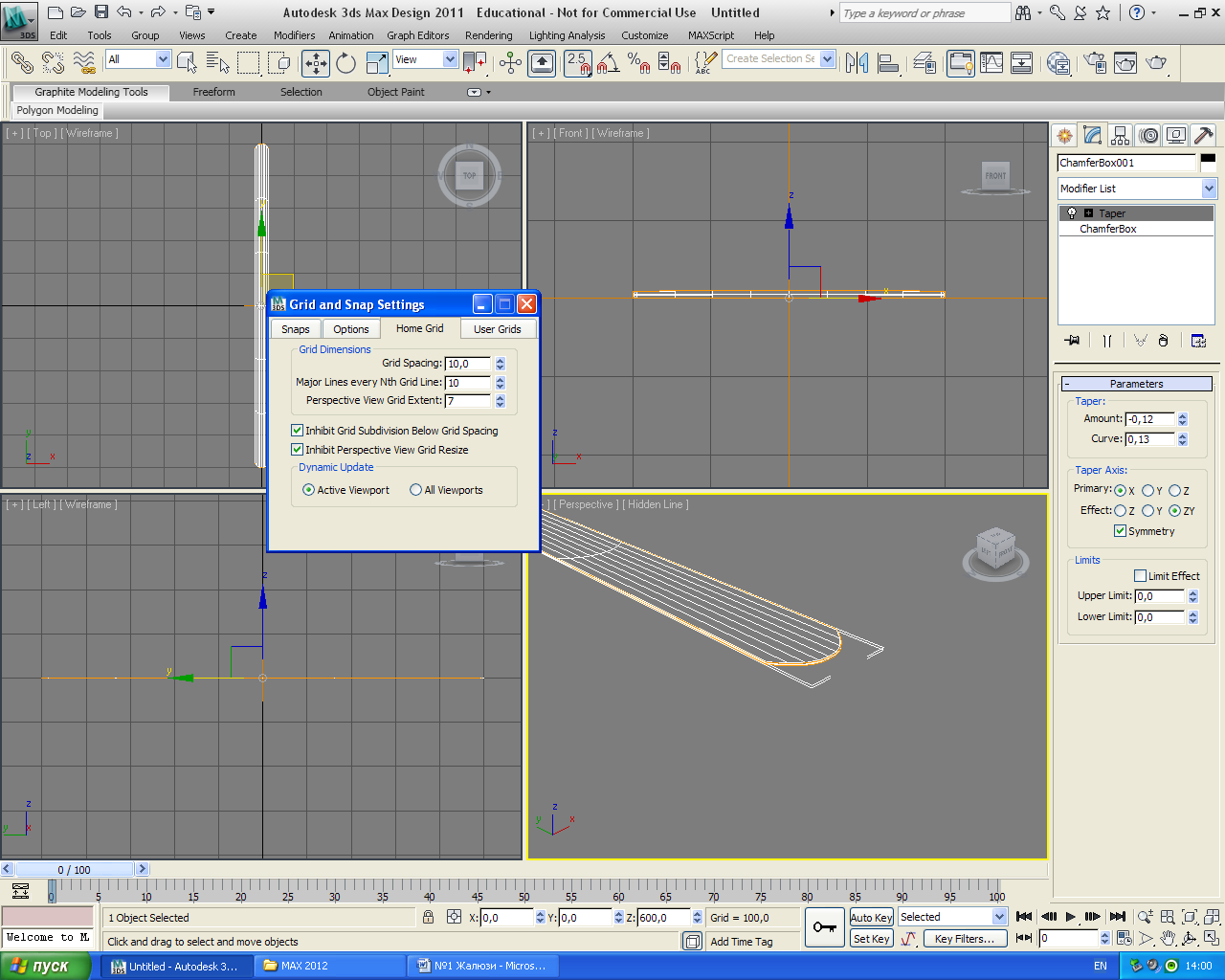This screenshot has height=980, width=1225.
Task: Open the Material Editor icon
Action: (1059, 63)
